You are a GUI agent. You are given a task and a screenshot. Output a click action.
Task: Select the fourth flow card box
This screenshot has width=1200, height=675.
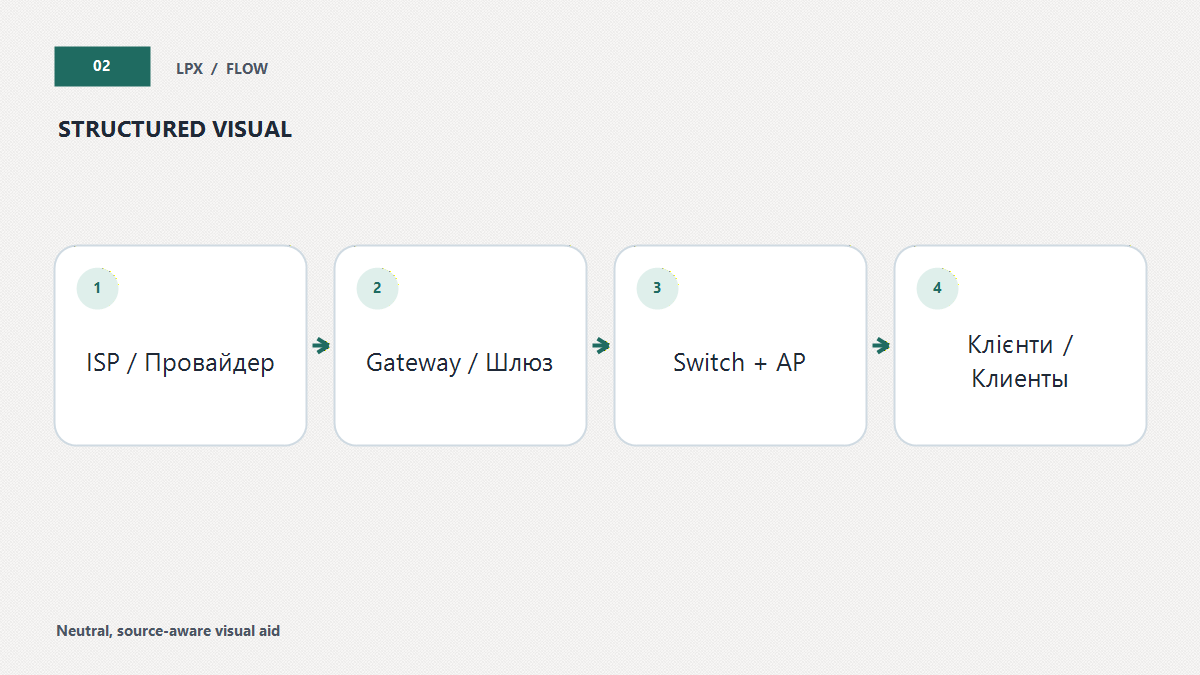click(x=1020, y=345)
